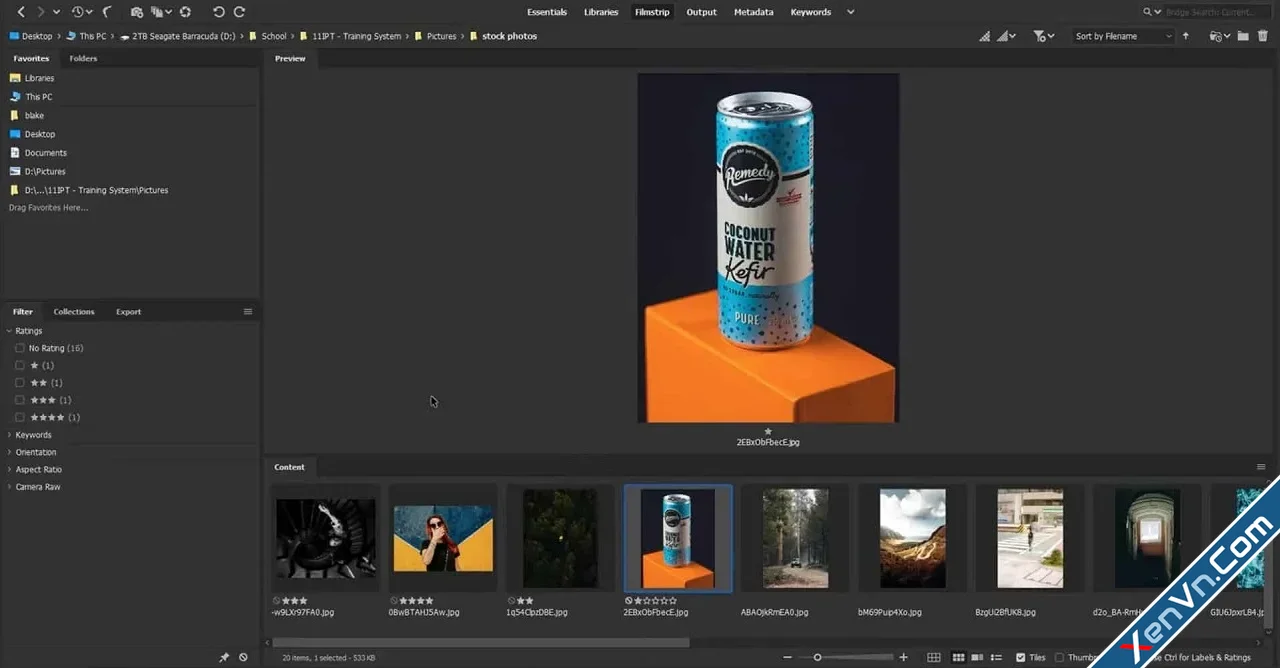Select thumbnail 0BwBTAHJ5Aw.jpg
Viewport: 1280px width, 668px height.
tap(443, 539)
